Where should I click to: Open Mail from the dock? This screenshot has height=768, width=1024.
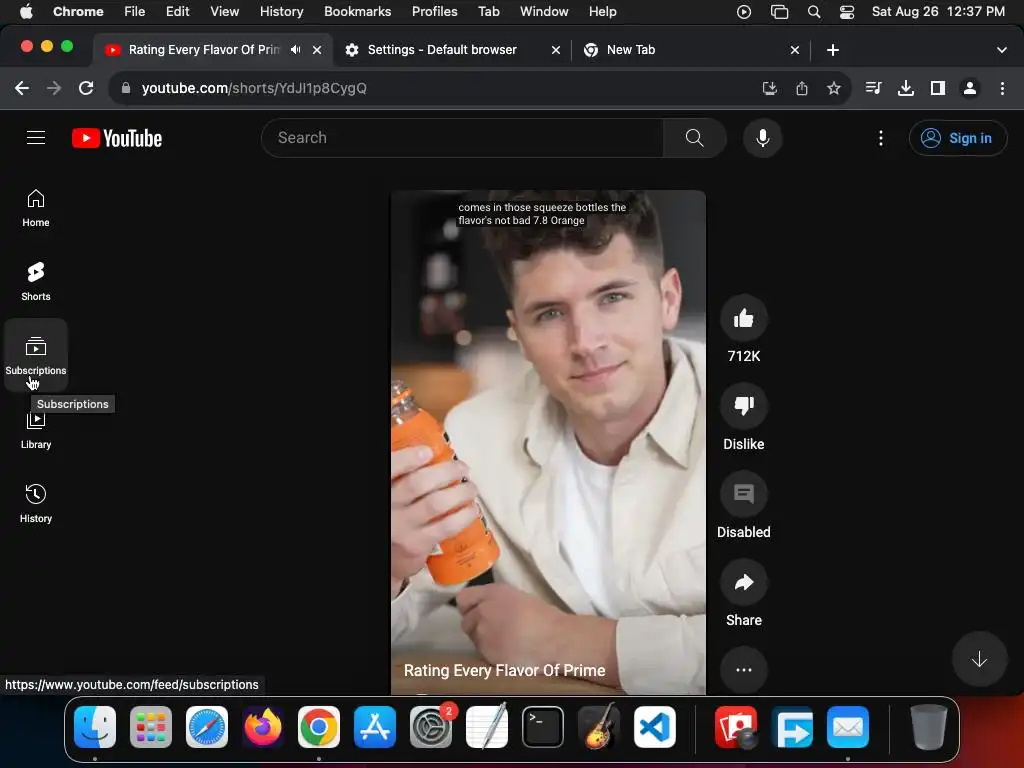pyautogui.click(x=848, y=727)
